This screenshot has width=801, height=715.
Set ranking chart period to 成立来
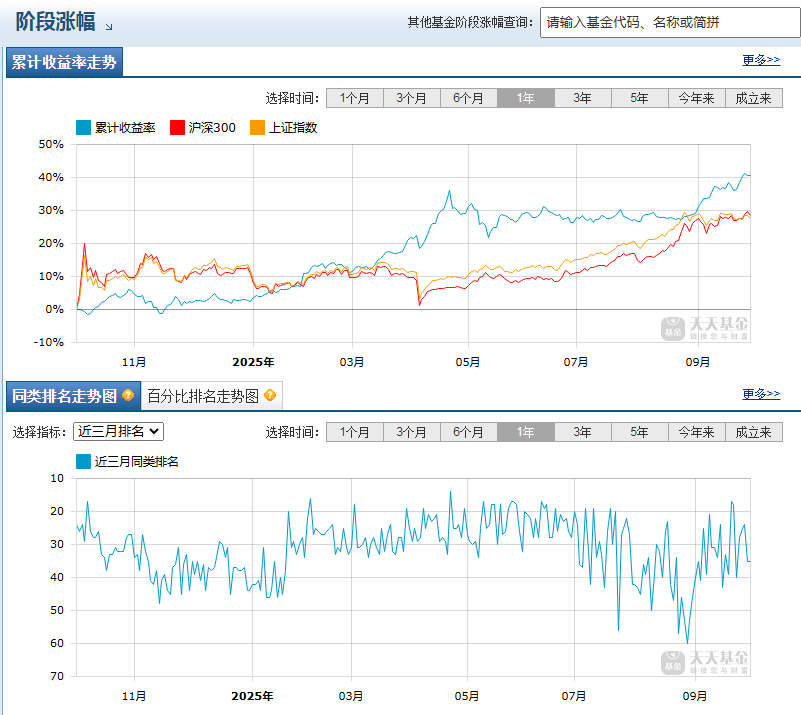[x=754, y=432]
